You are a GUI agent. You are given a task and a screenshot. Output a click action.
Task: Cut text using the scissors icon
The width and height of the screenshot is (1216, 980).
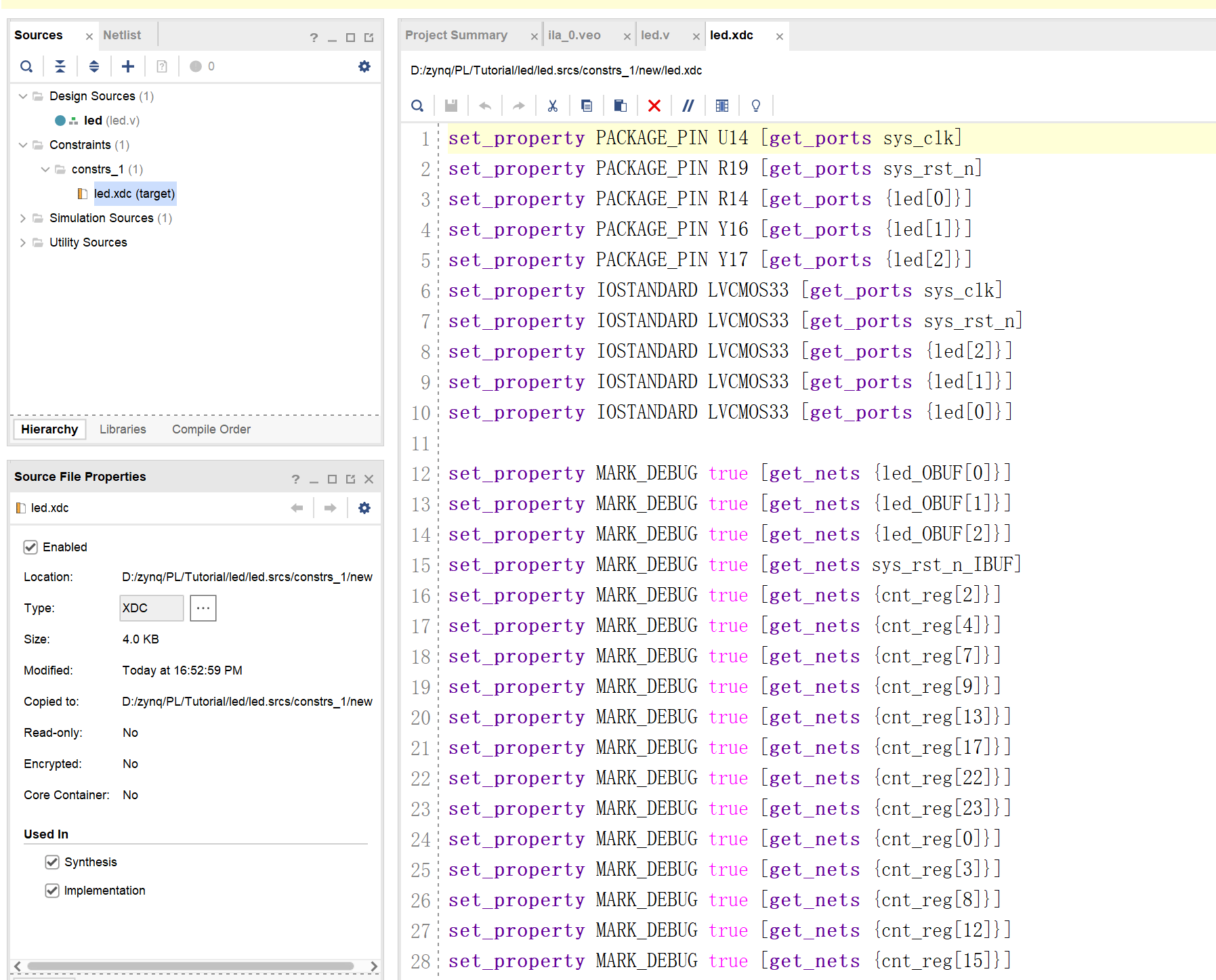553,106
